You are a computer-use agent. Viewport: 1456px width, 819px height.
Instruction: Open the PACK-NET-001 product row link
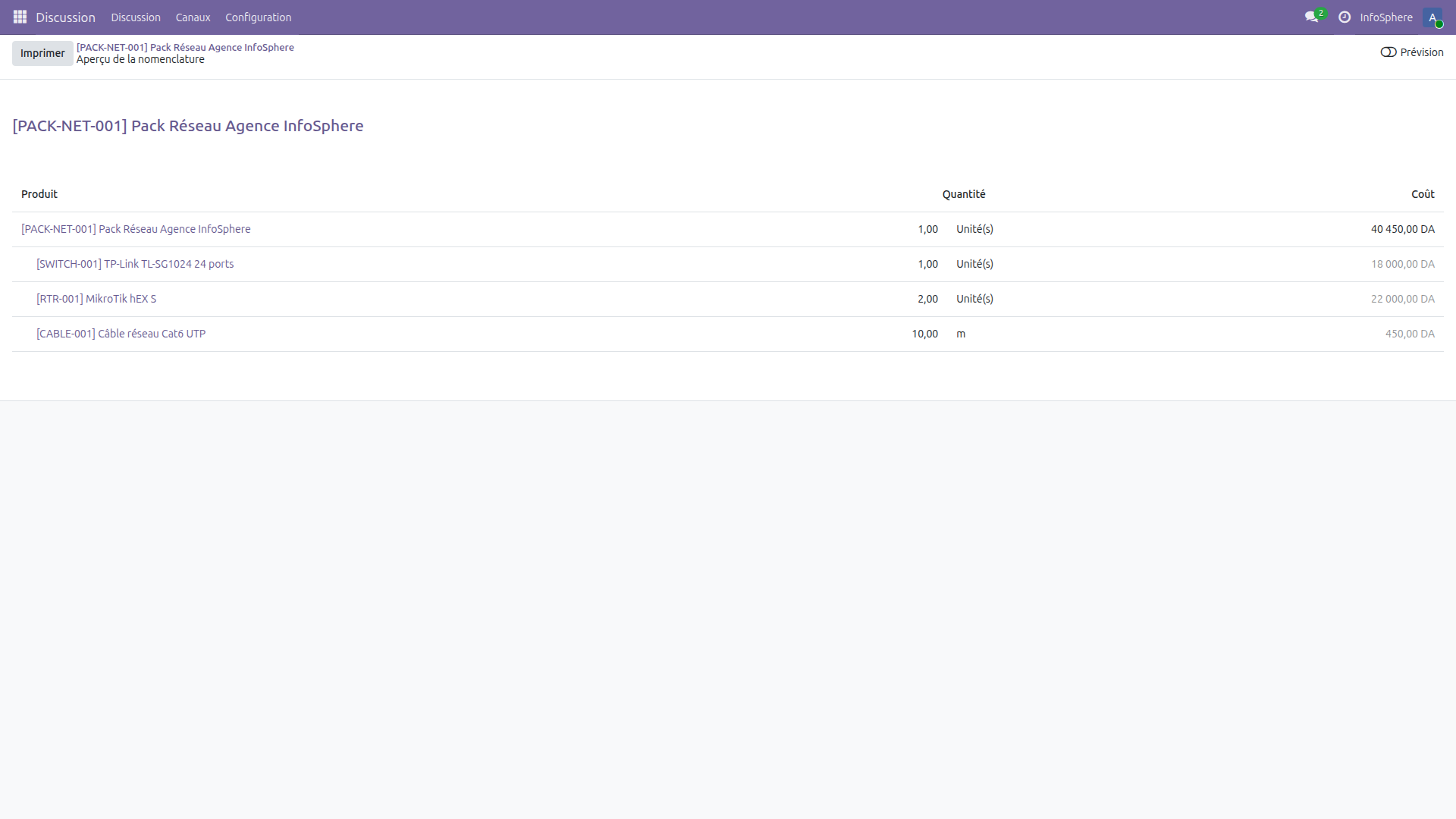136,229
